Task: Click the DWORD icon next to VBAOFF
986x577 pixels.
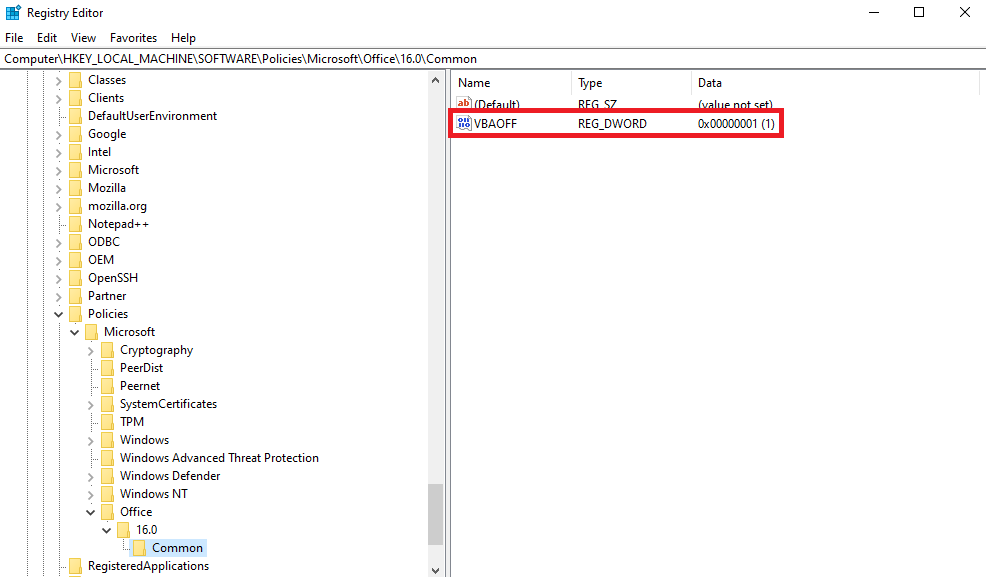Action: [x=464, y=123]
